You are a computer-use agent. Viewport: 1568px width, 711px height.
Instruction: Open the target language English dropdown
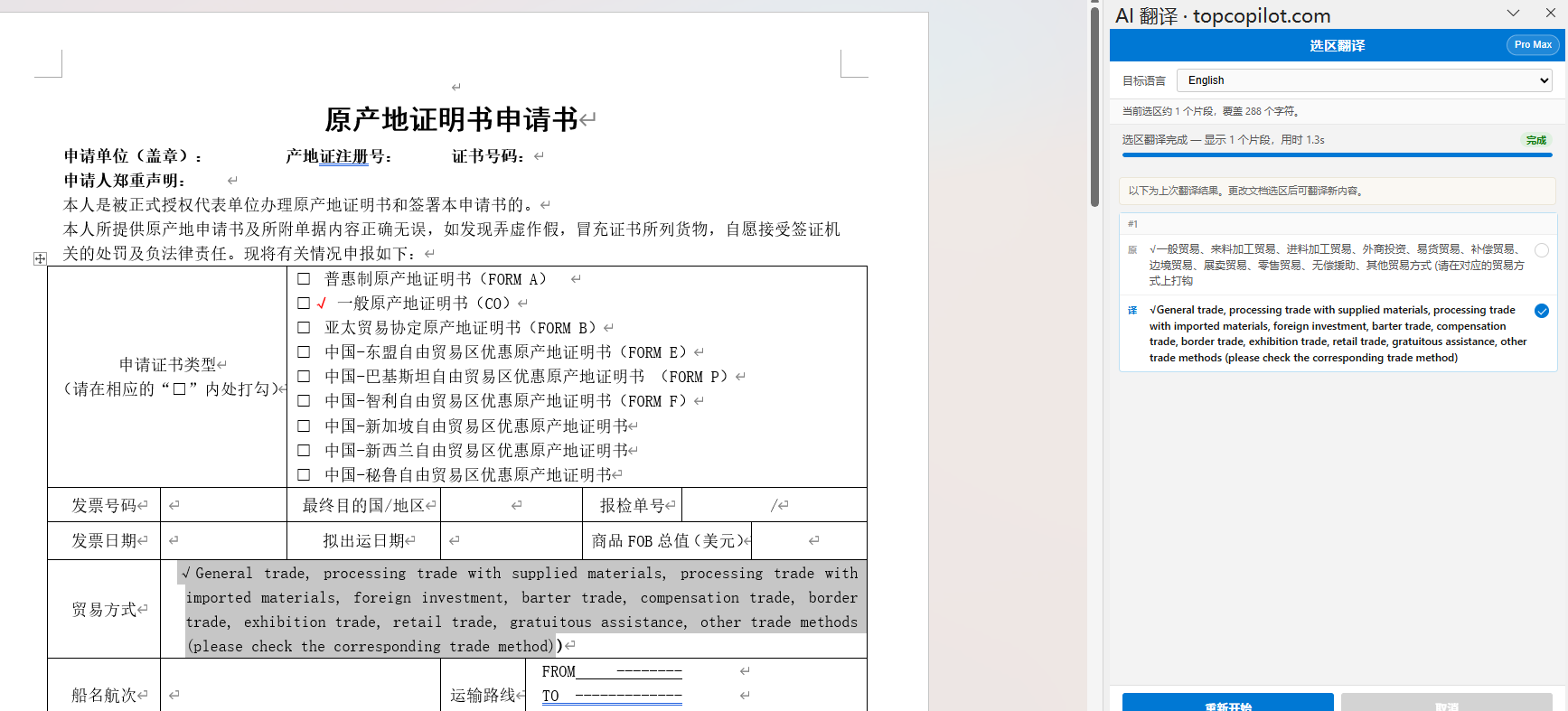(1365, 80)
